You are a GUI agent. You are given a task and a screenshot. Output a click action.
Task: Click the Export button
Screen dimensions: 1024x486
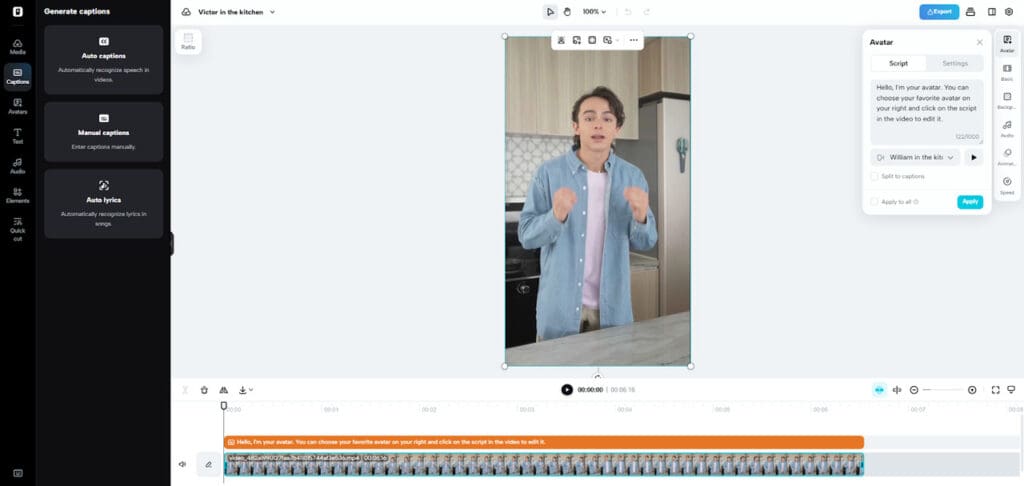coord(938,12)
